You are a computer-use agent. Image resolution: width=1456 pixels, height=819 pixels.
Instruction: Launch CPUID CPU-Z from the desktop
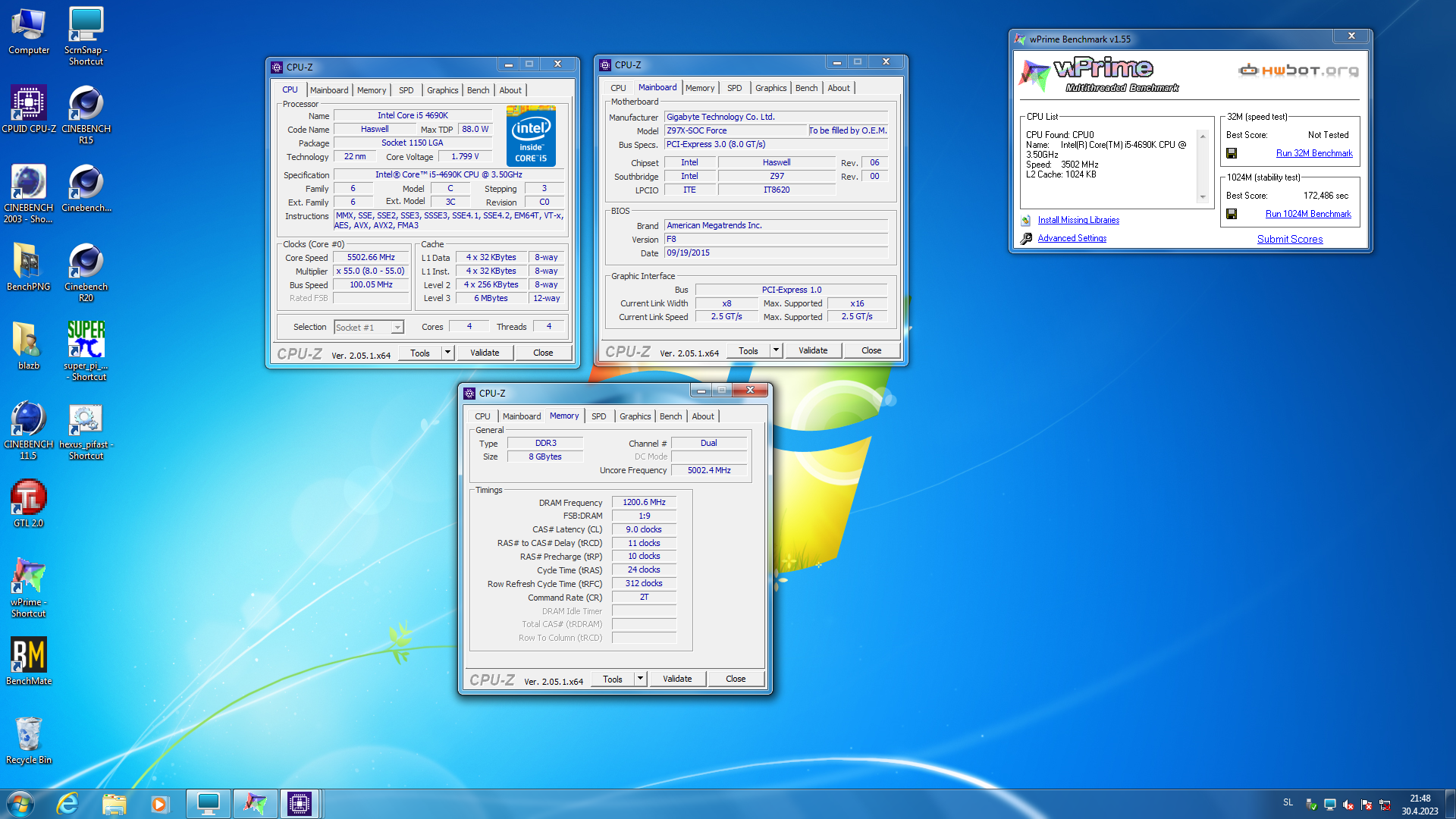click(x=29, y=110)
